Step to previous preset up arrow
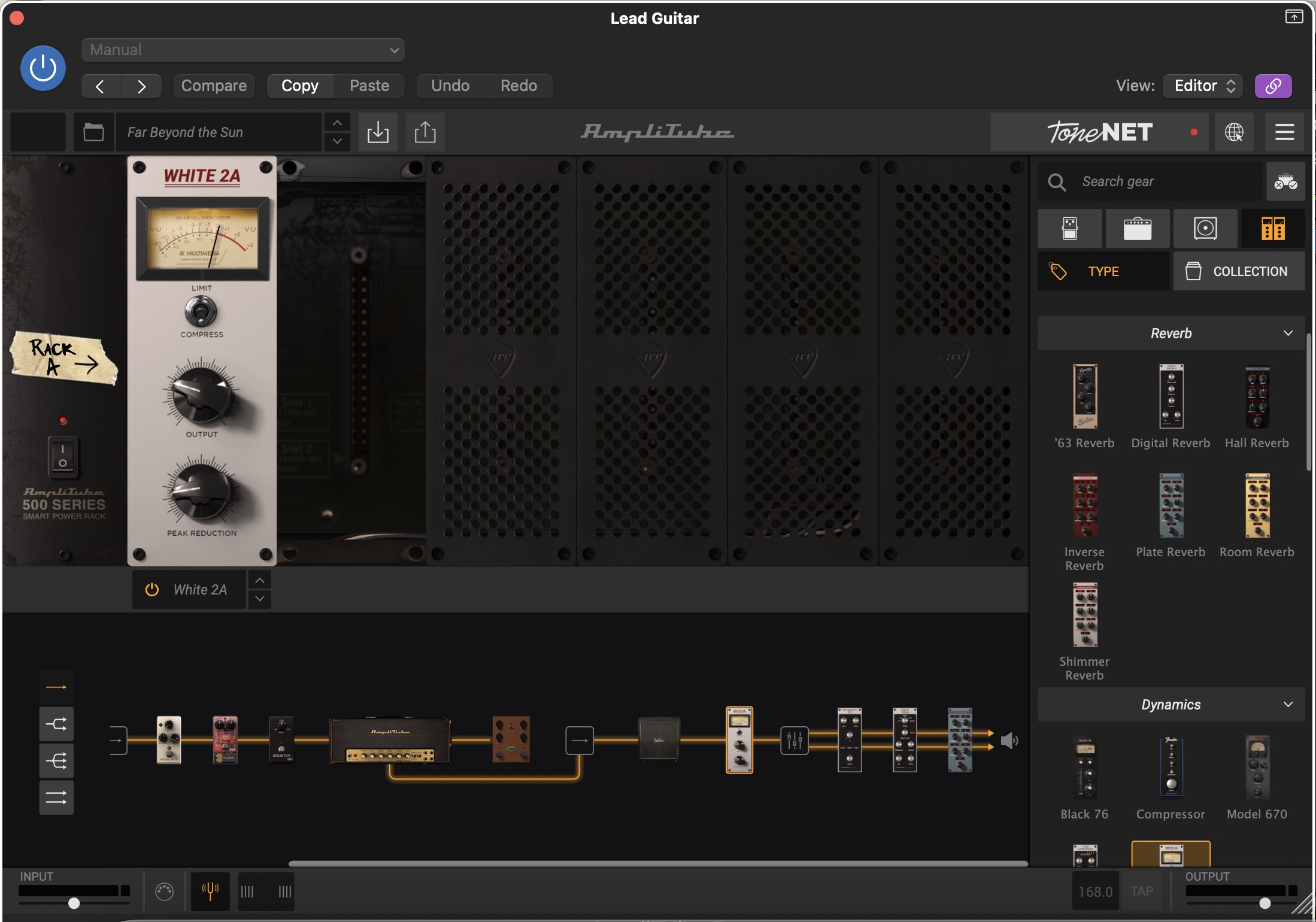The image size is (1316, 922). pos(337,123)
